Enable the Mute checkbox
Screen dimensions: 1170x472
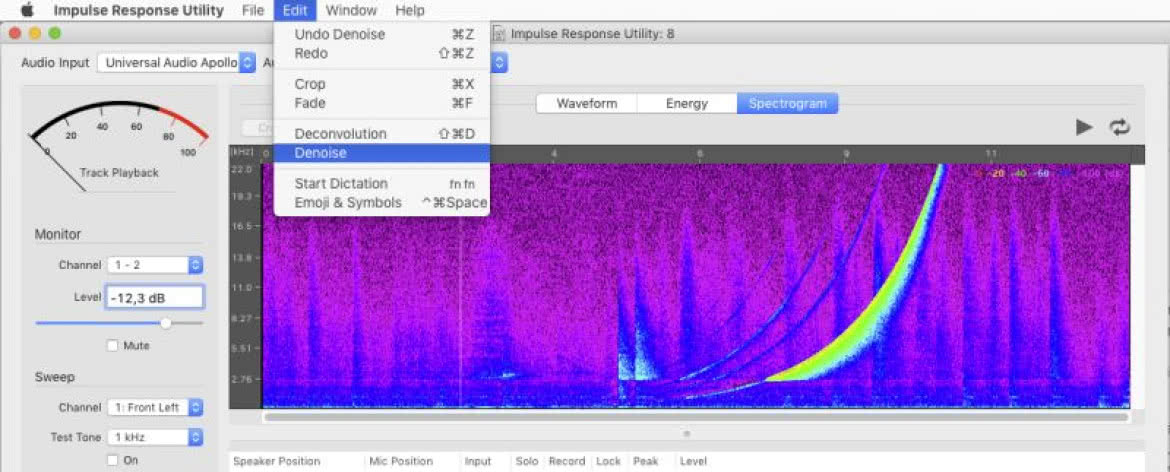point(112,346)
